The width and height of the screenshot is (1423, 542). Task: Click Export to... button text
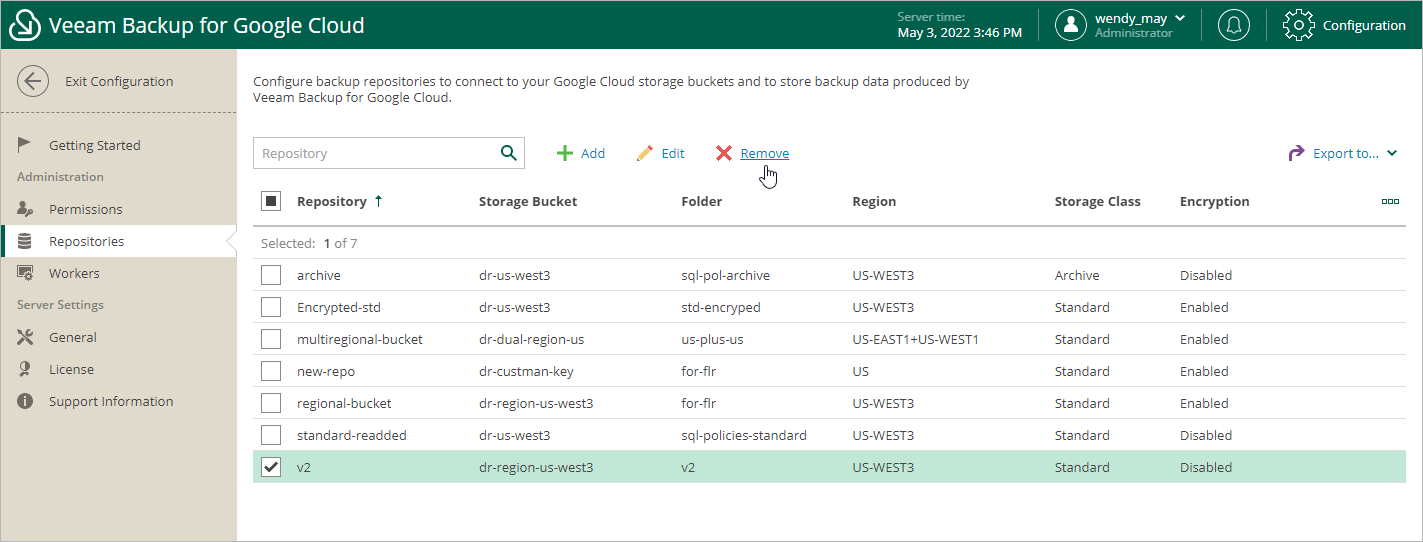pos(1346,153)
